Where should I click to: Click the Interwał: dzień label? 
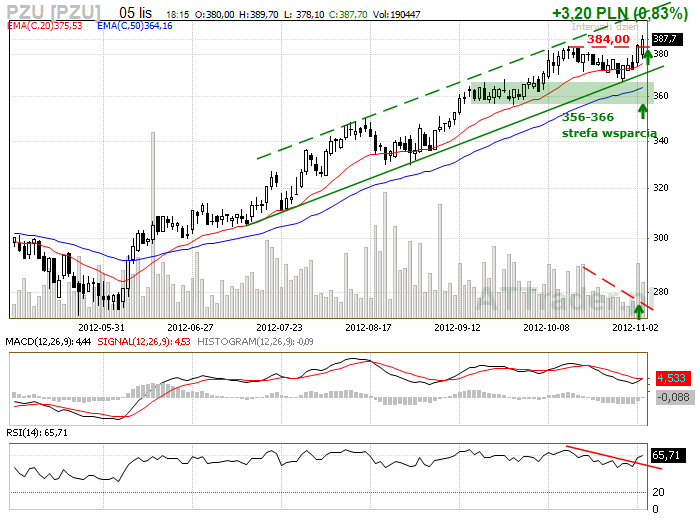point(605,27)
